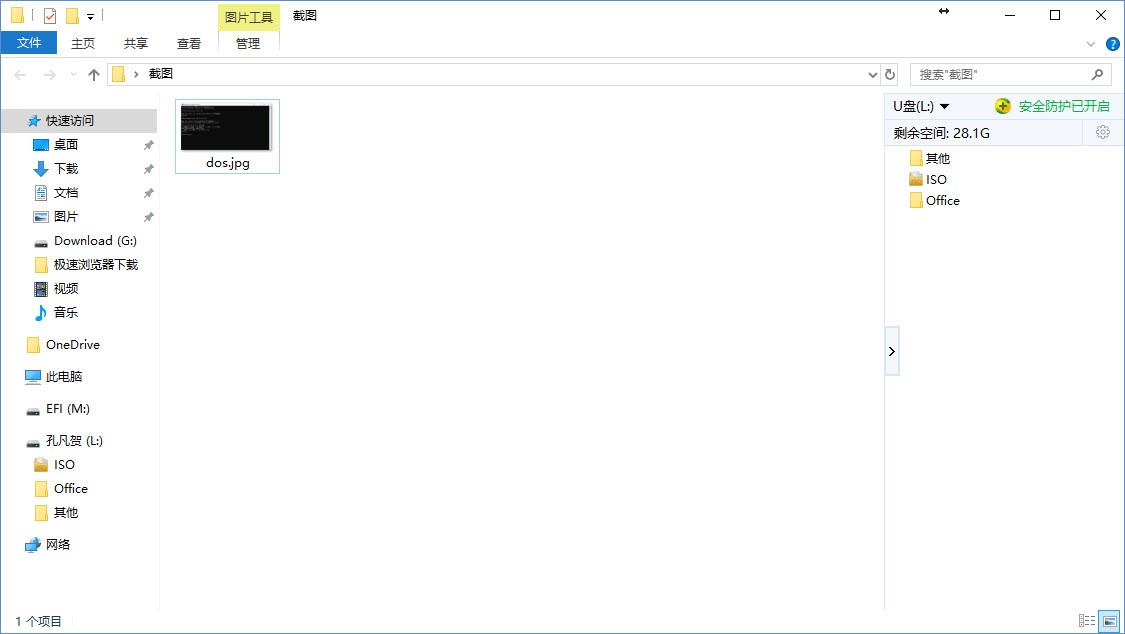
Task: Switch to large thumbnails view
Action: pos(1108,621)
